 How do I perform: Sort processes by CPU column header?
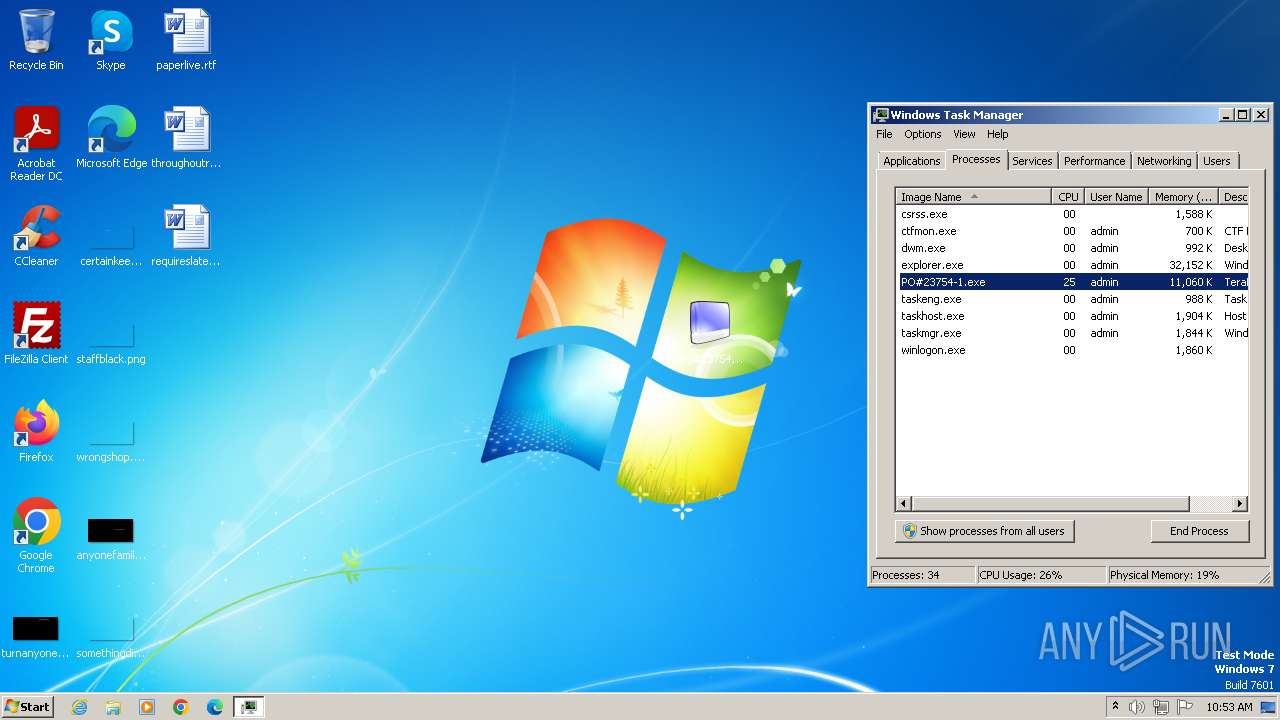click(x=1069, y=197)
